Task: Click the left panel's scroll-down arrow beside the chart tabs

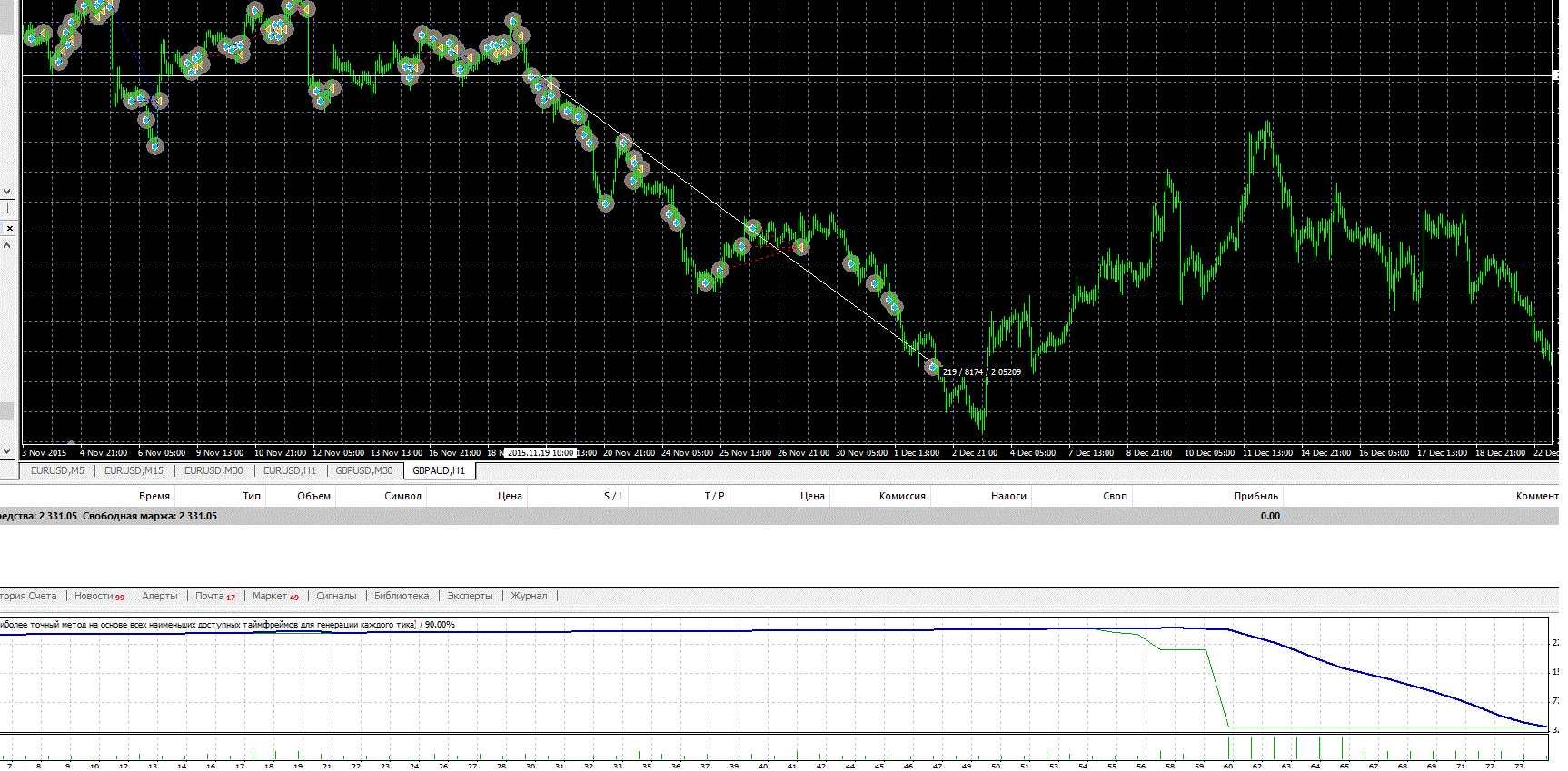Action: pyautogui.click(x=7, y=450)
